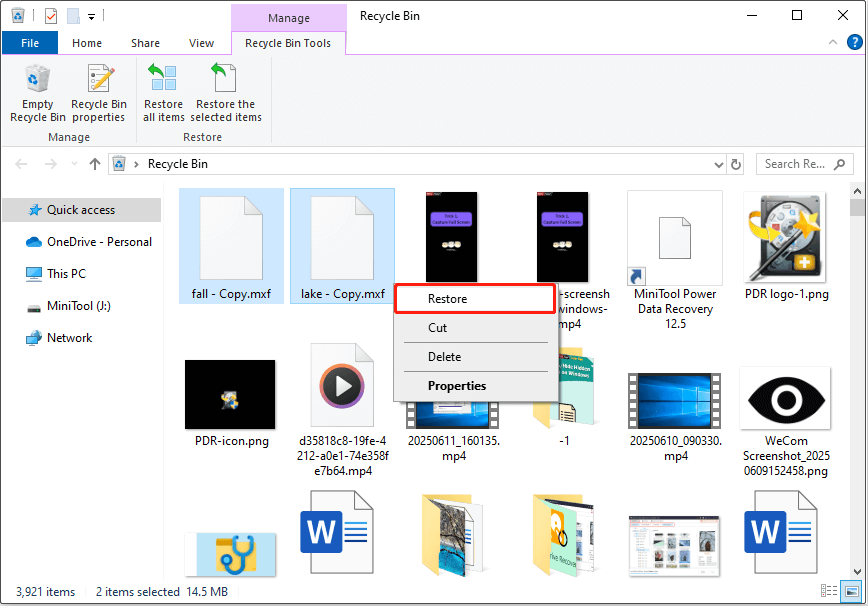Select WeCom Screenshot png file
Image resolution: width=868 pixels, height=606 pixels.
click(x=786, y=422)
